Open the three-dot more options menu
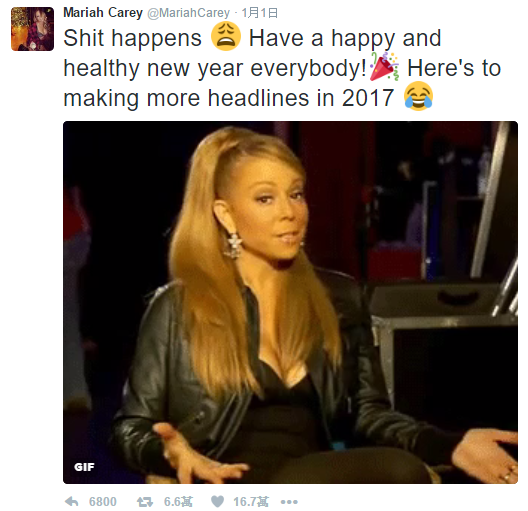Viewport: 528px width, 511px height. tap(289, 502)
